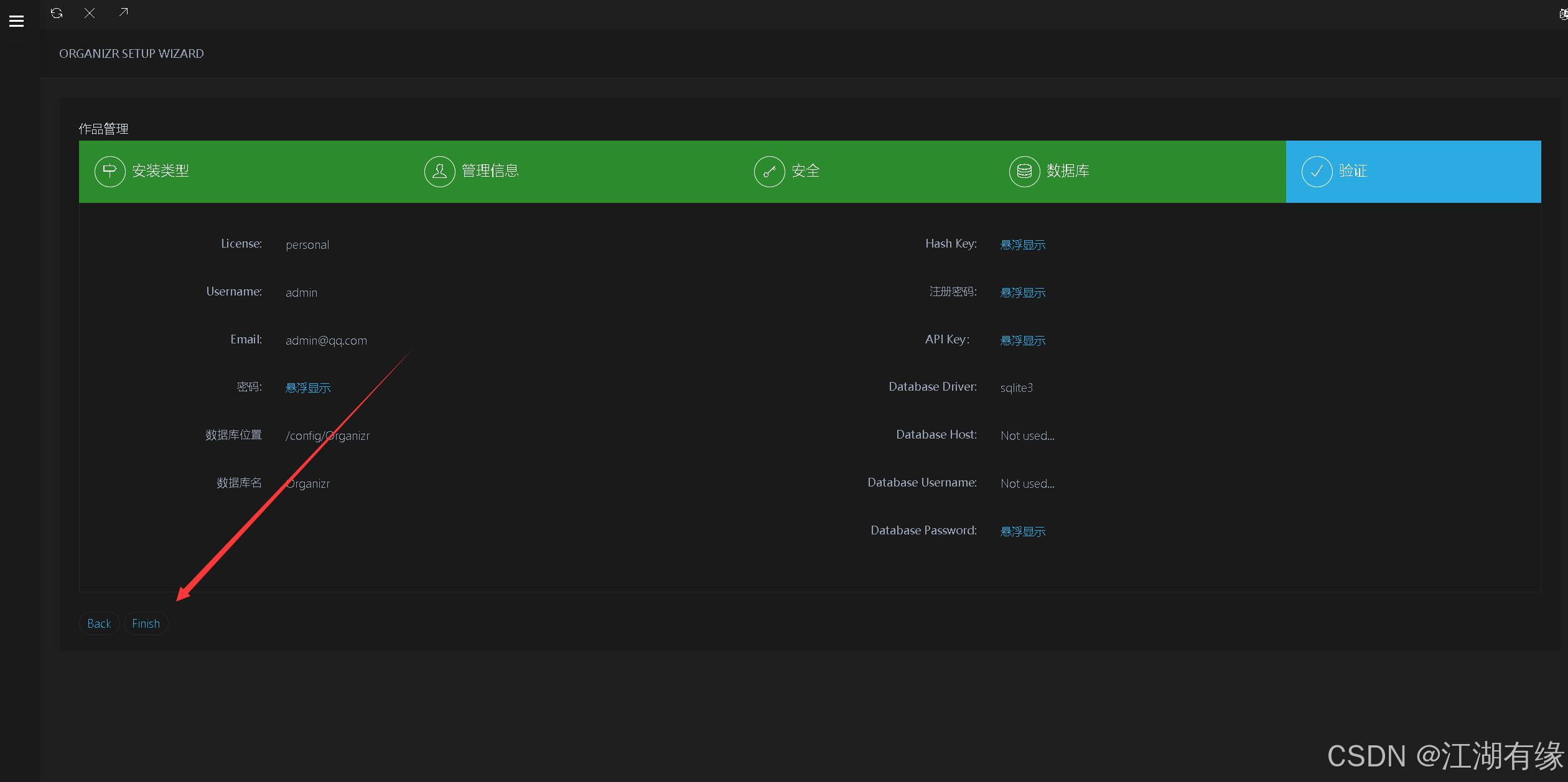Switch to the 安装类型 wizard step

[161, 171]
